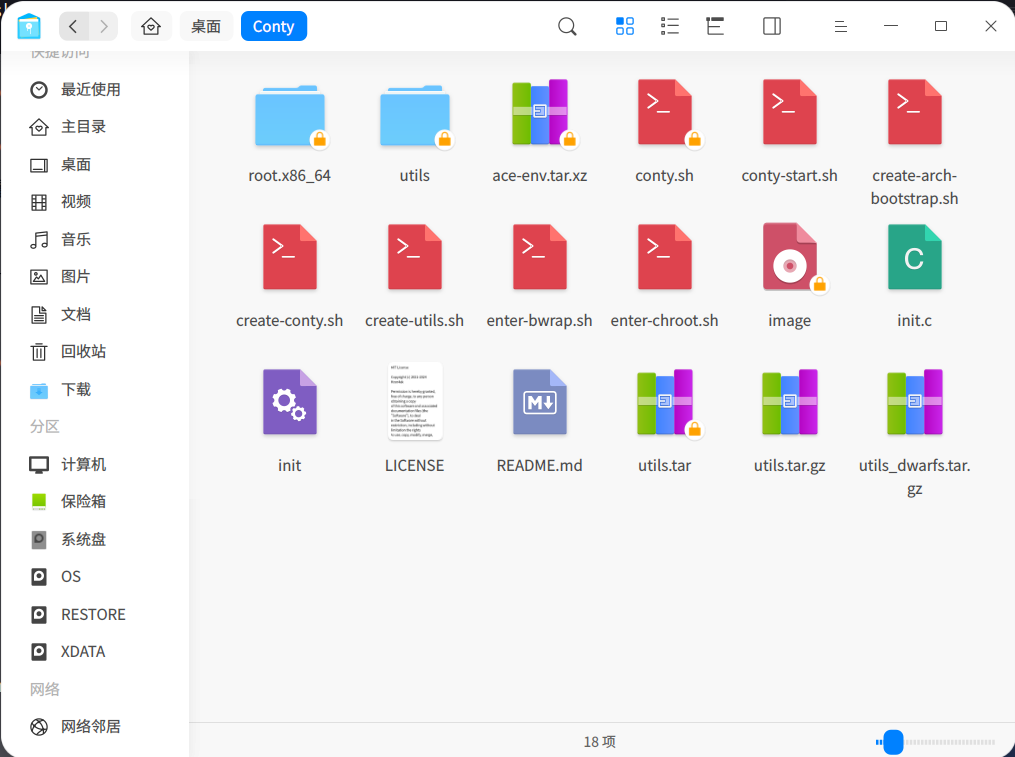Go forward to next folder
Image resolution: width=1015 pixels, height=757 pixels.
click(x=104, y=27)
